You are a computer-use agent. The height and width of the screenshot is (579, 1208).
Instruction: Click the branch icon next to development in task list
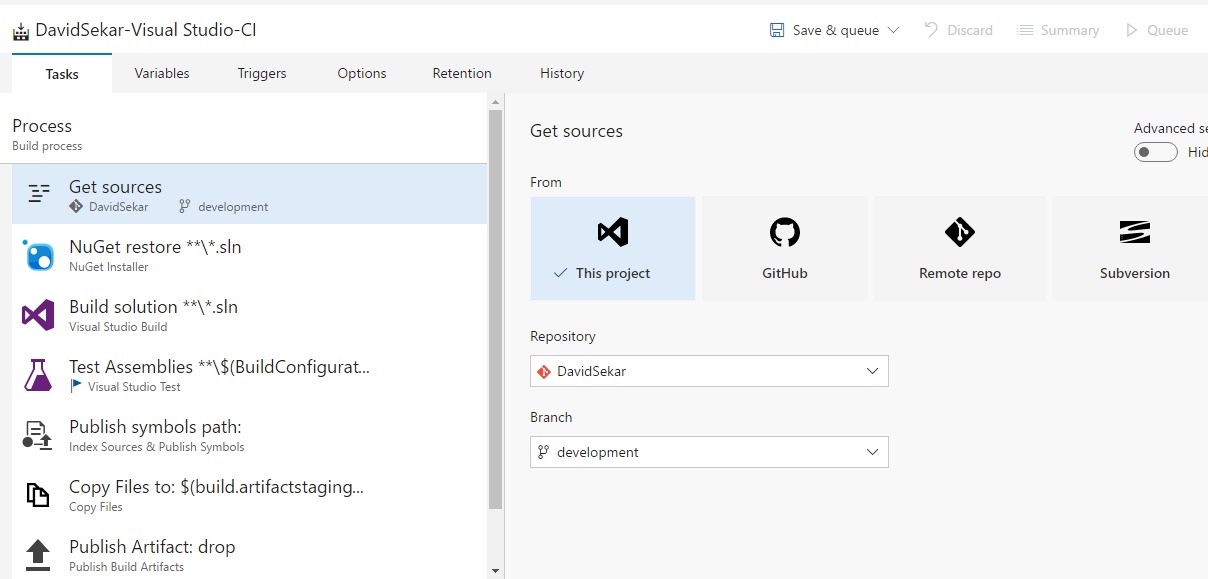184,207
